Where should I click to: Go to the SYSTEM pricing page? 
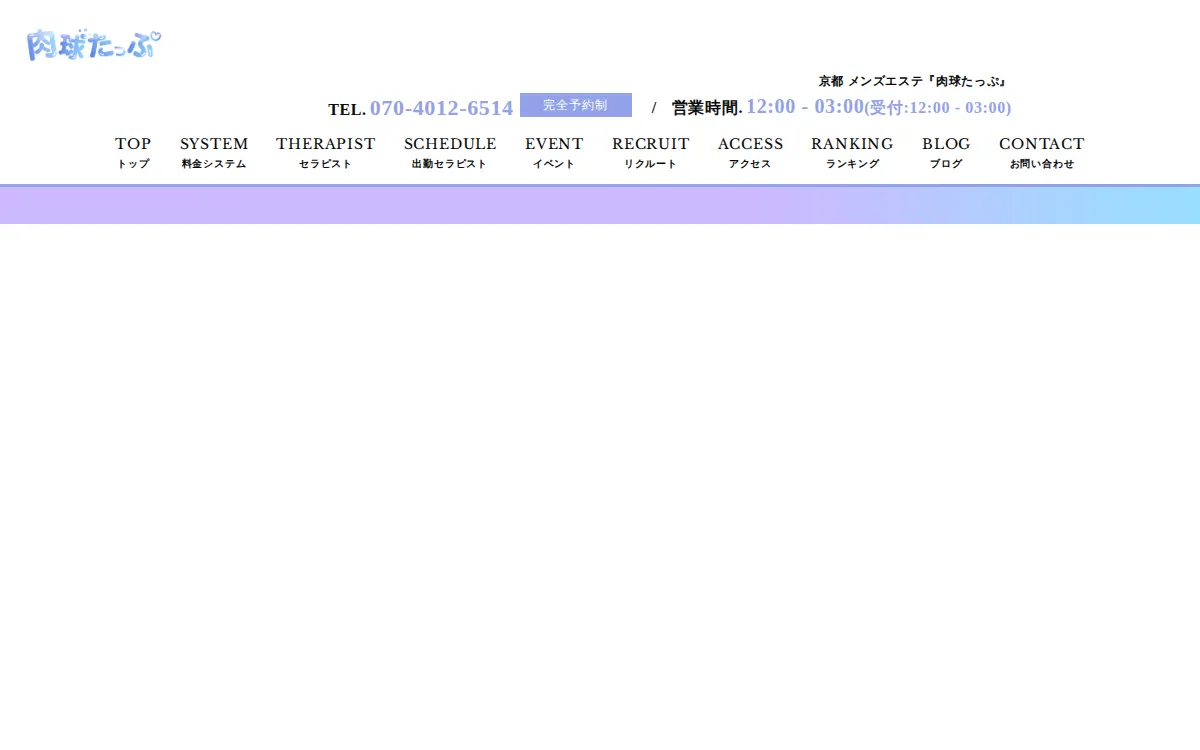point(214,152)
